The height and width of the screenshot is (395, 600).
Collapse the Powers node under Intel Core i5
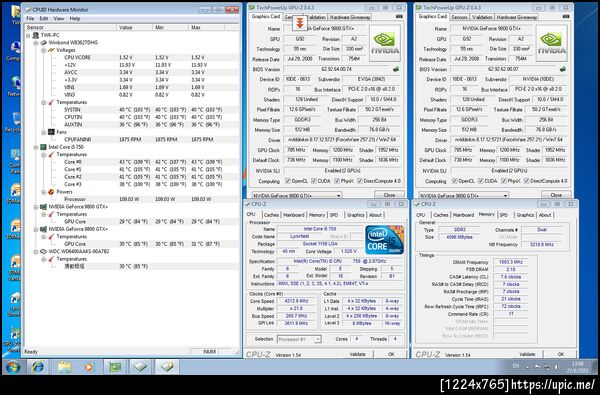tap(44, 192)
